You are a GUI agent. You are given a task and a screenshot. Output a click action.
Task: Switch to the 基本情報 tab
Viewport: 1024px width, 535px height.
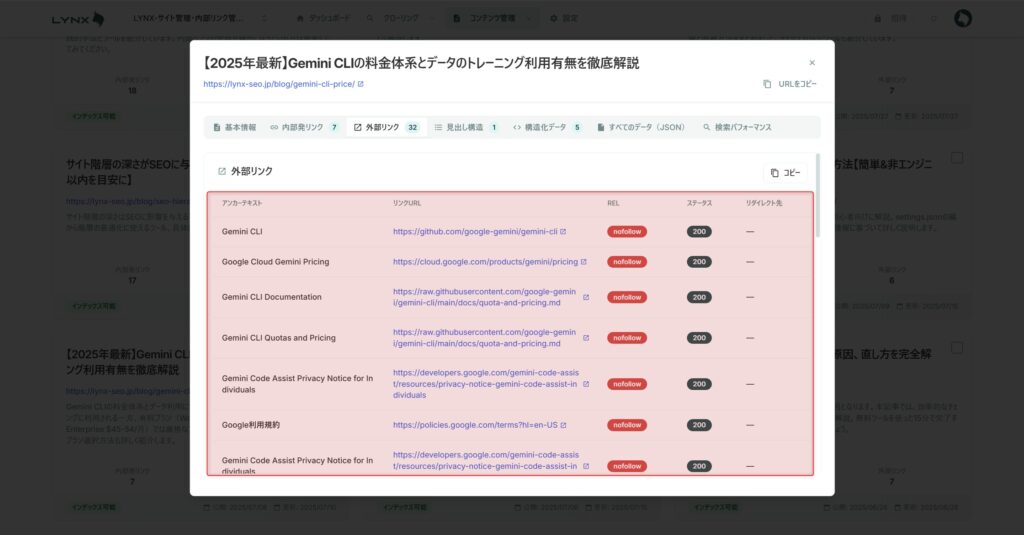point(235,127)
